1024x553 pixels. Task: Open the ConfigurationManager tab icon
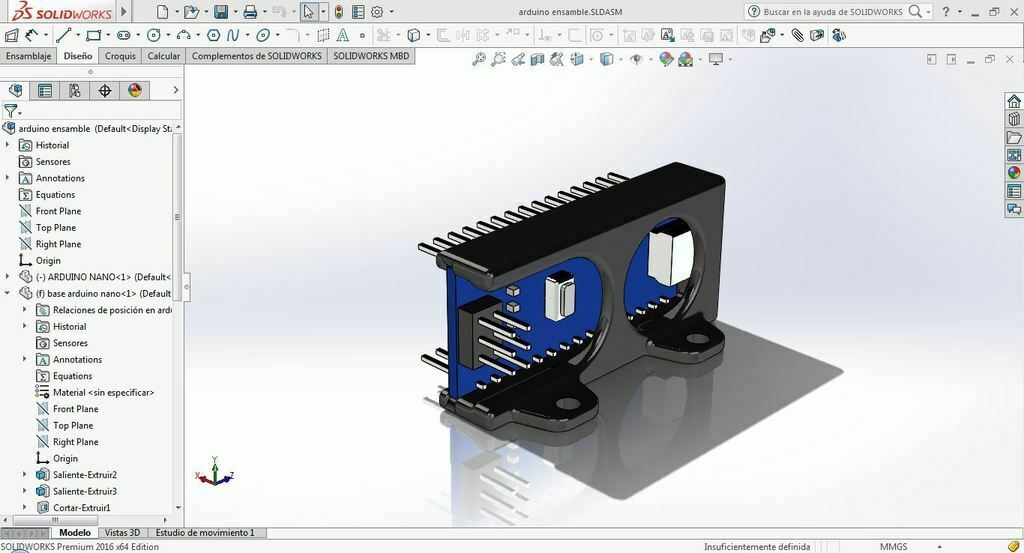tap(75, 90)
